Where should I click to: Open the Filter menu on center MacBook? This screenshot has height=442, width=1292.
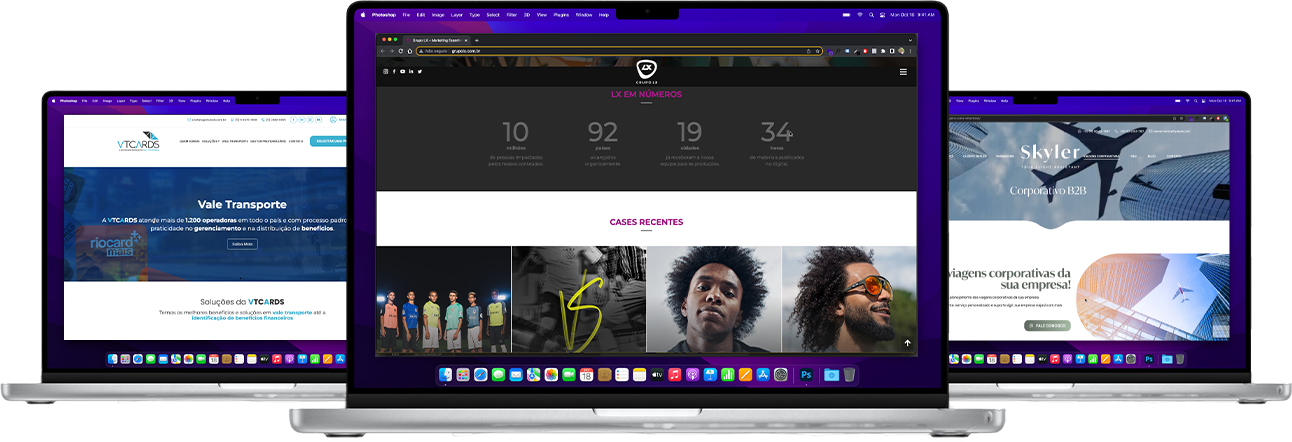pos(511,14)
